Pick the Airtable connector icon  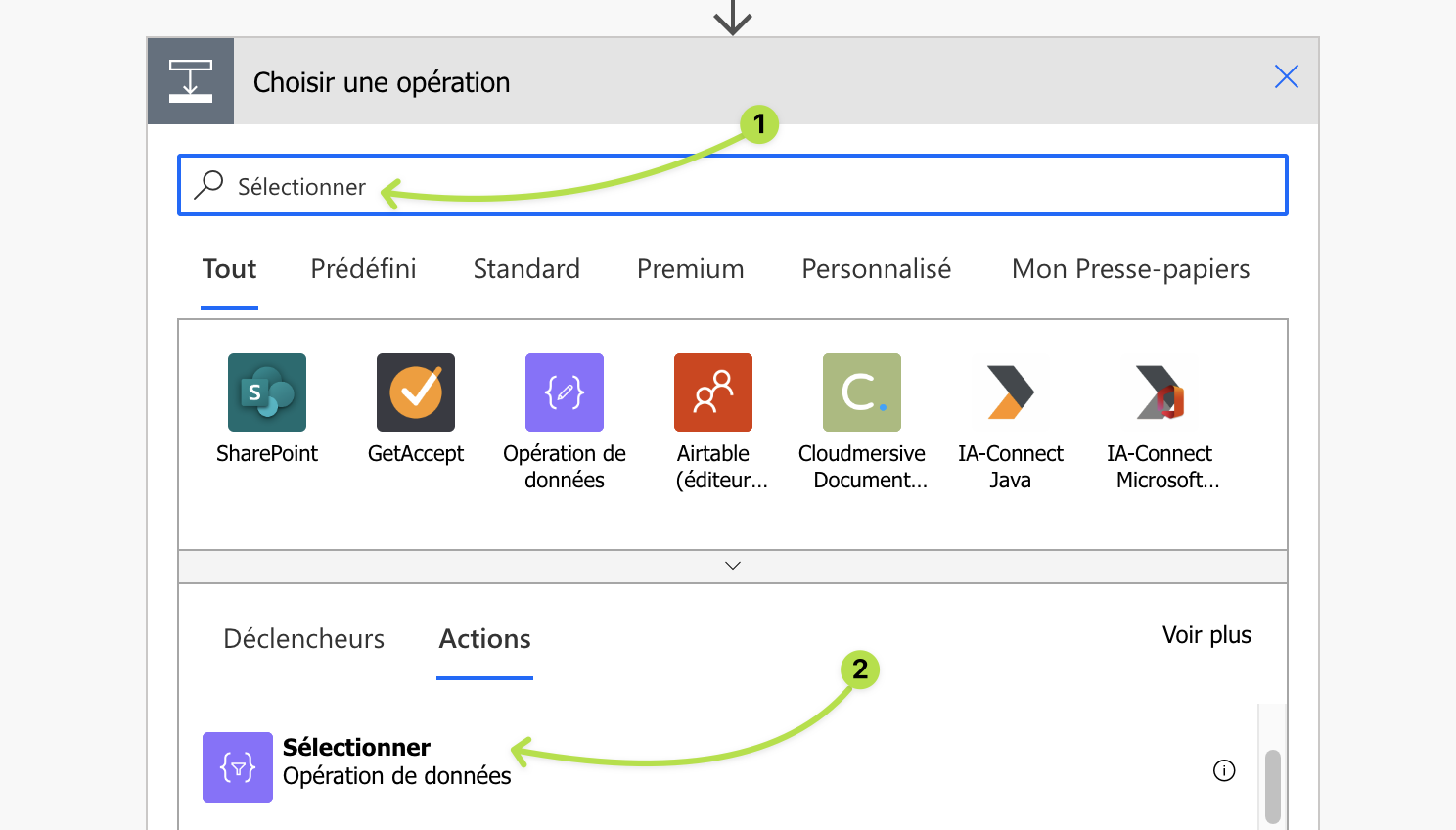[x=713, y=392]
